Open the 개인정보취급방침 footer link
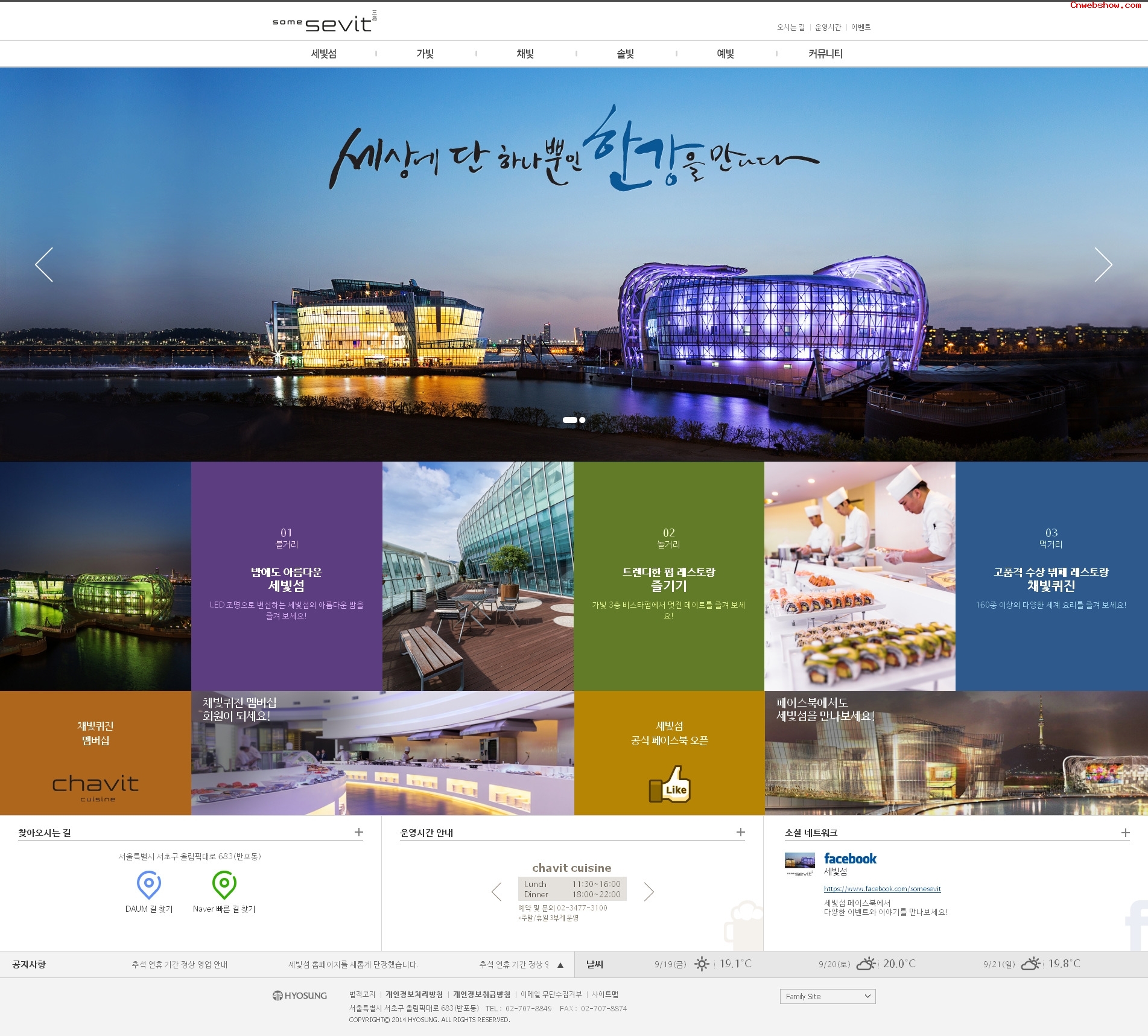The width and height of the screenshot is (1148, 1036). tap(481, 994)
